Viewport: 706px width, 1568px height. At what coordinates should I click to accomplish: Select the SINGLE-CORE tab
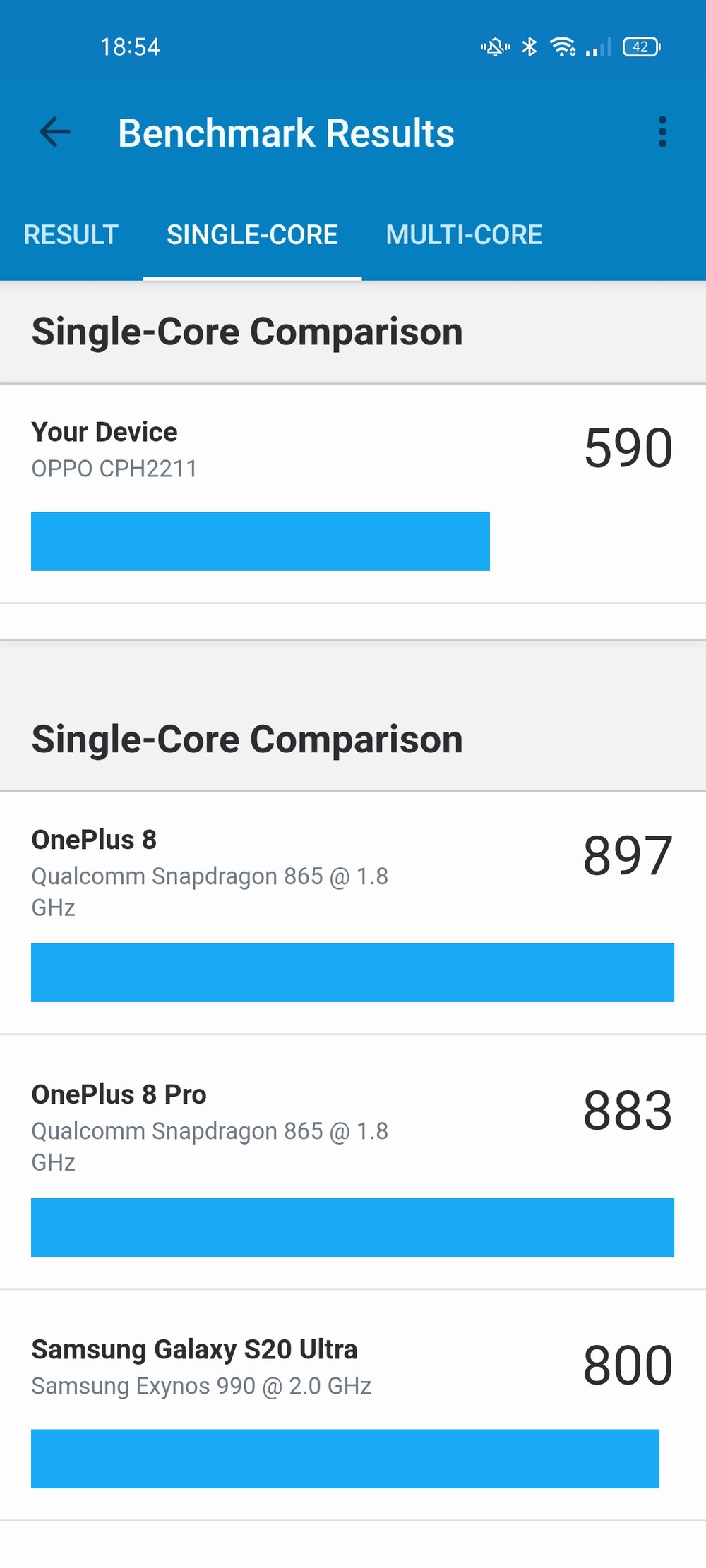[x=252, y=235]
